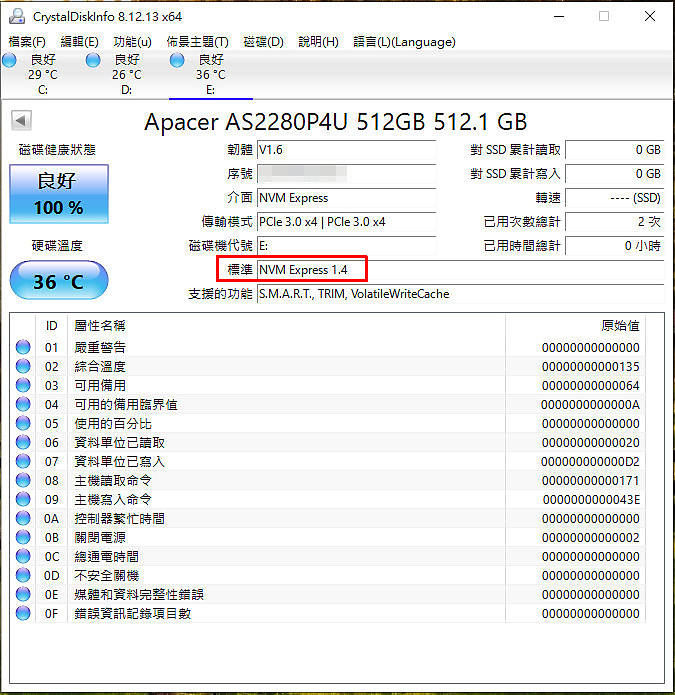Click the 韌體 field showing V1.6

[347, 150]
